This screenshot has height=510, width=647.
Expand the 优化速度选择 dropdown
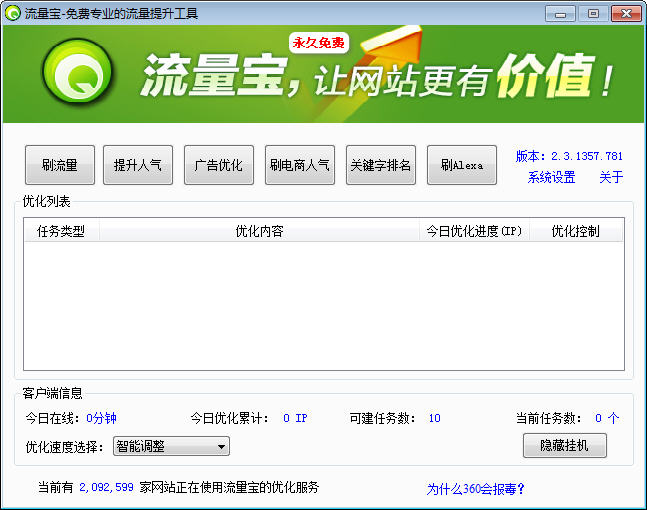coord(171,446)
